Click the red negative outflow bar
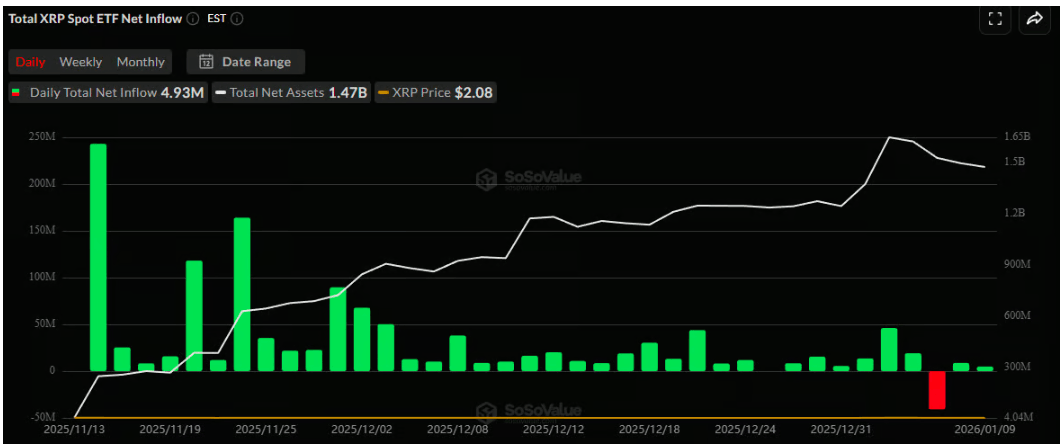Viewport: 1063px width, 447px height. [x=937, y=390]
